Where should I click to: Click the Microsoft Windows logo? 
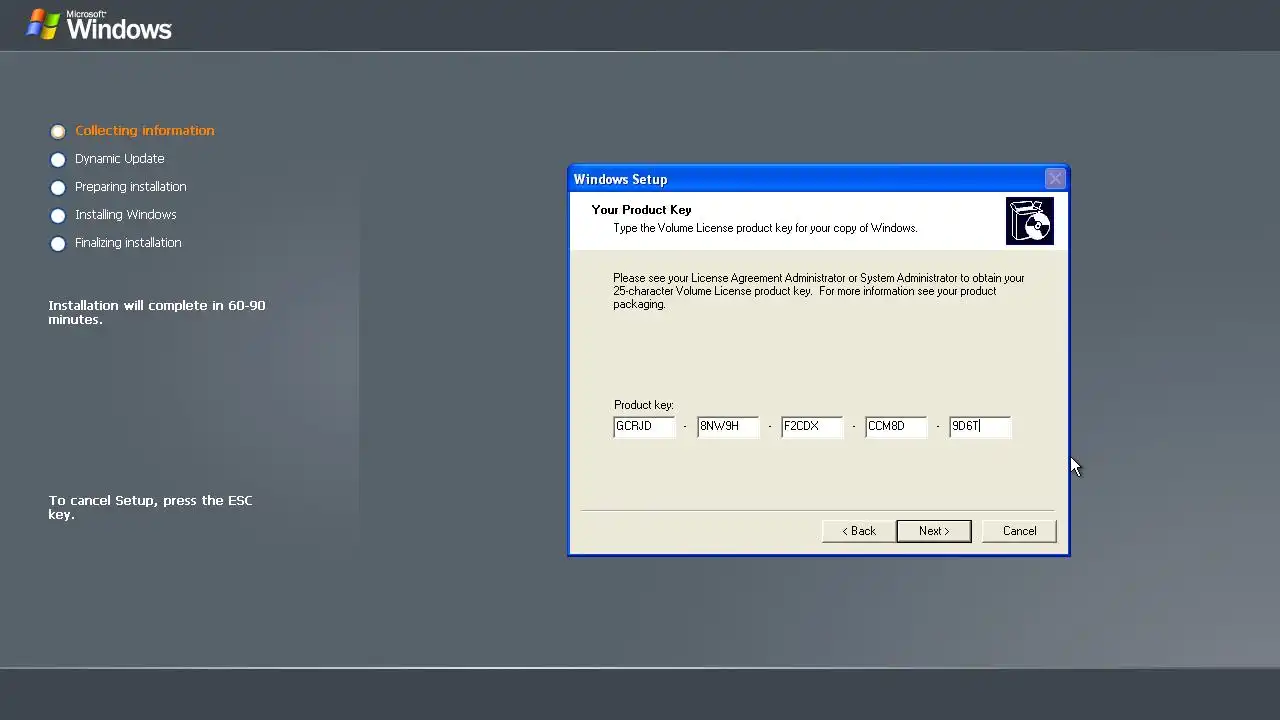click(99, 25)
